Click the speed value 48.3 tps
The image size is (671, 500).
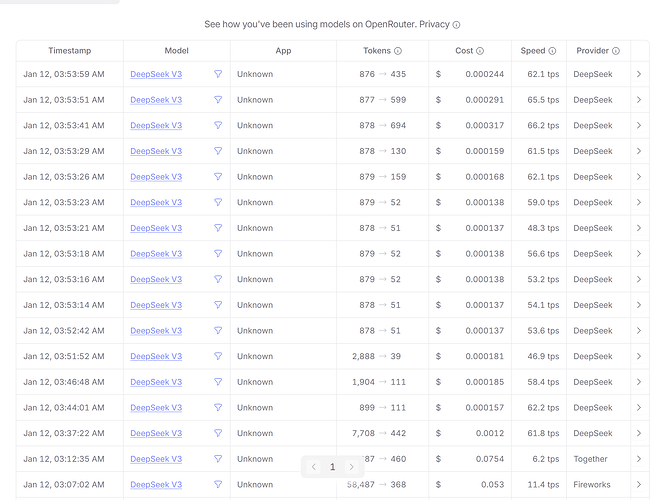click(x=543, y=228)
